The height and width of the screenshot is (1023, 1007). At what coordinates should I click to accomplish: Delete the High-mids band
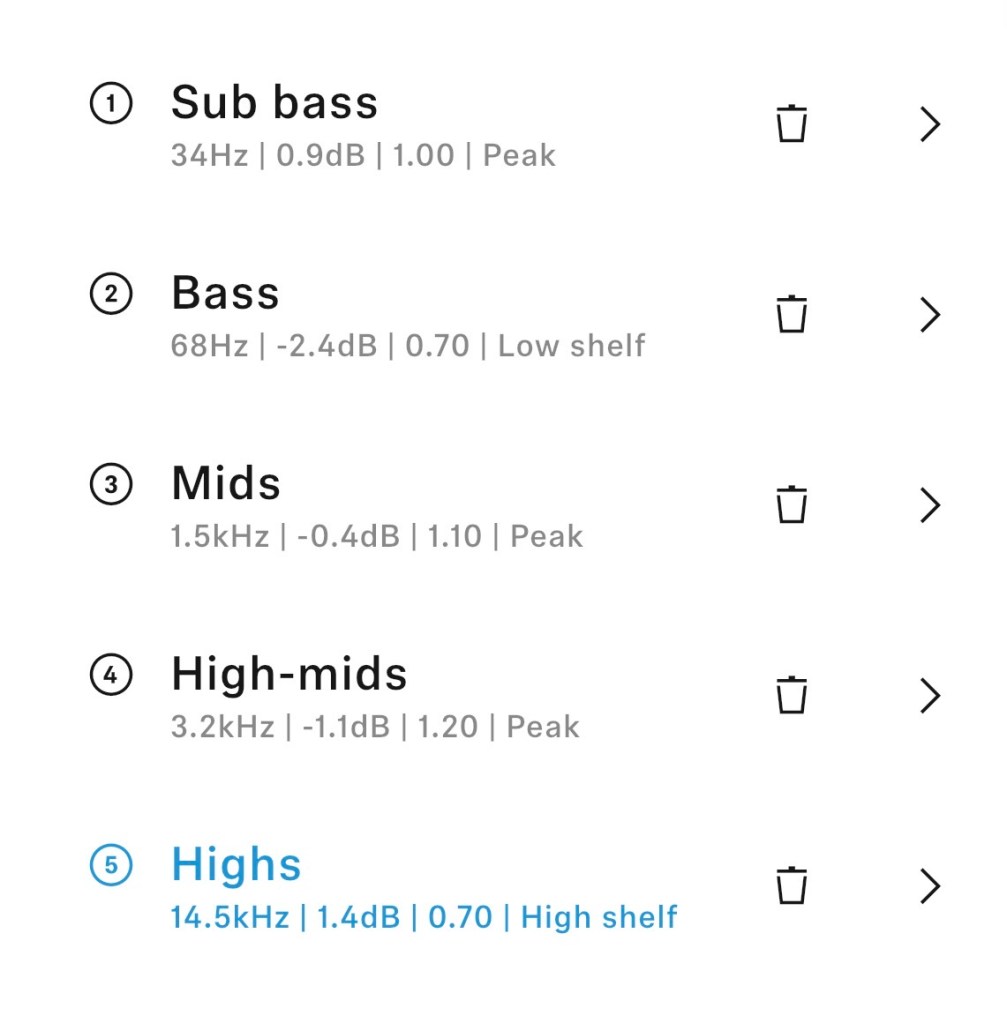(x=791, y=695)
